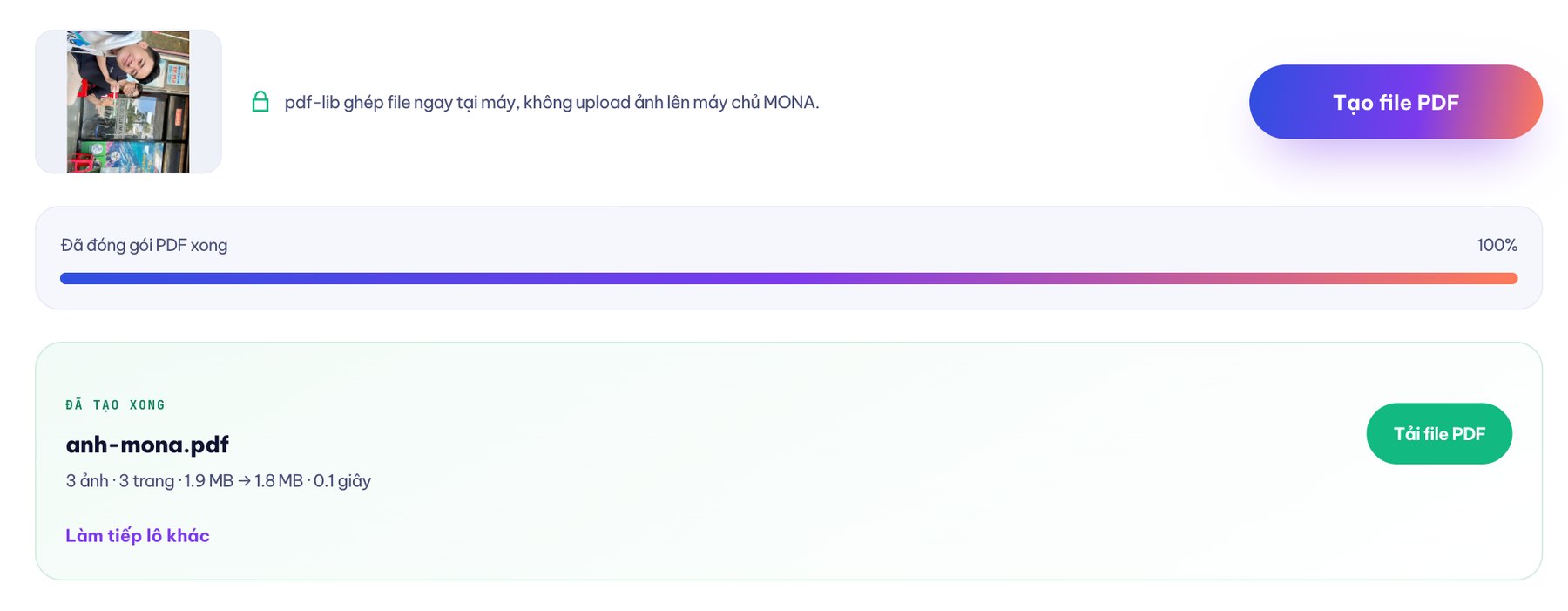Click the 0.1 giây duration text

[342, 481]
